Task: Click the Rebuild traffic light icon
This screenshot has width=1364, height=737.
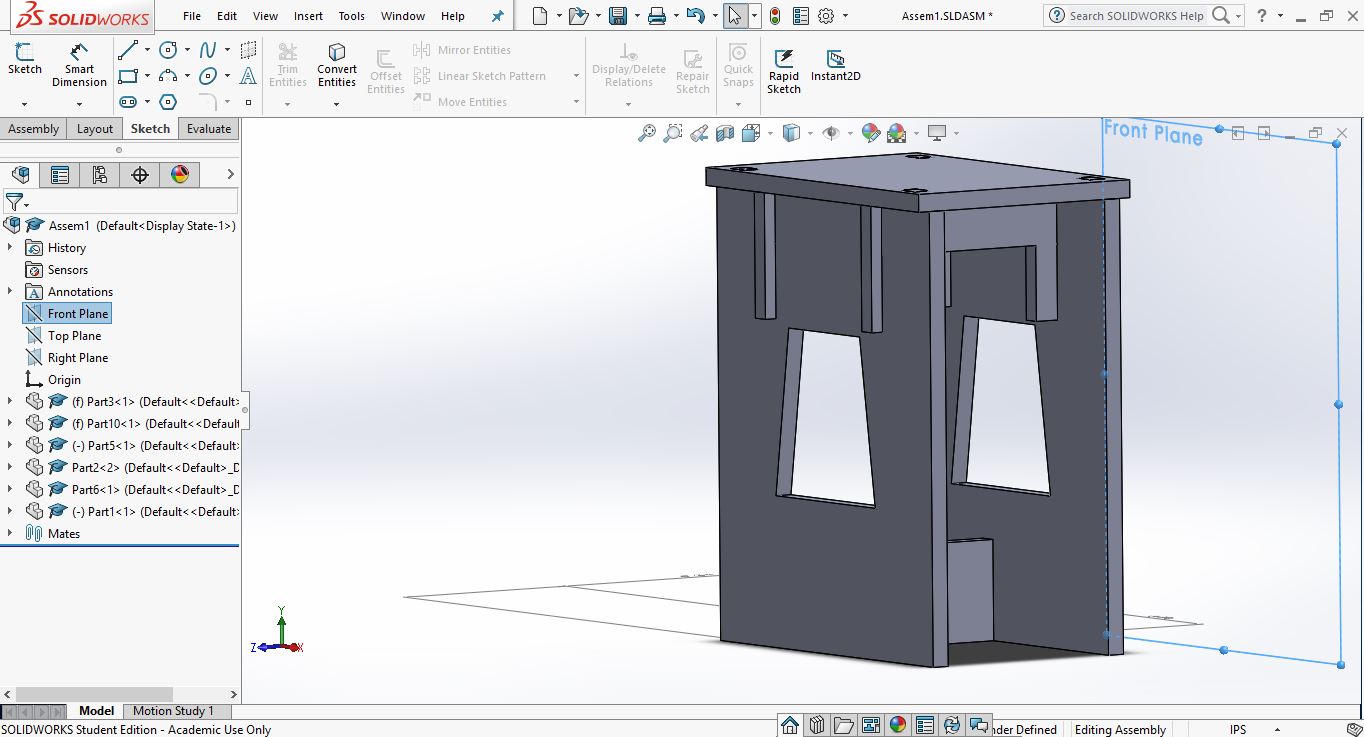Action: coord(774,16)
